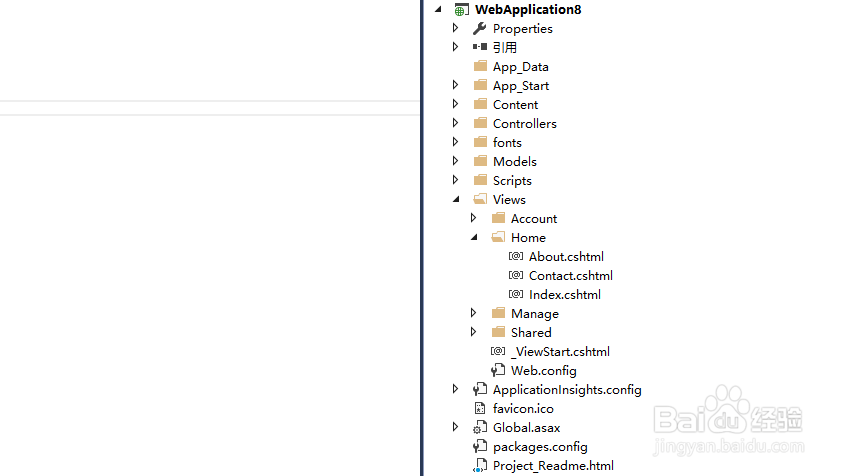Viewport: 852px width, 476px height.
Task: Click the About.cshtml file icon
Action: 516,257
